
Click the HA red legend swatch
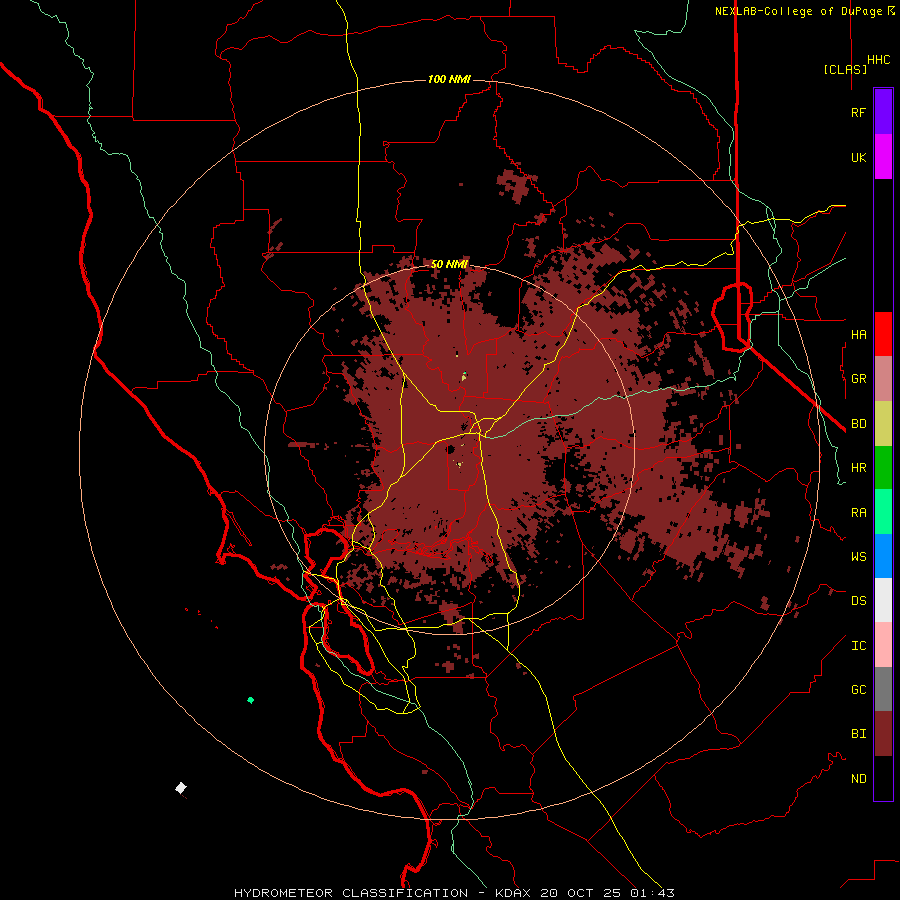click(x=883, y=334)
